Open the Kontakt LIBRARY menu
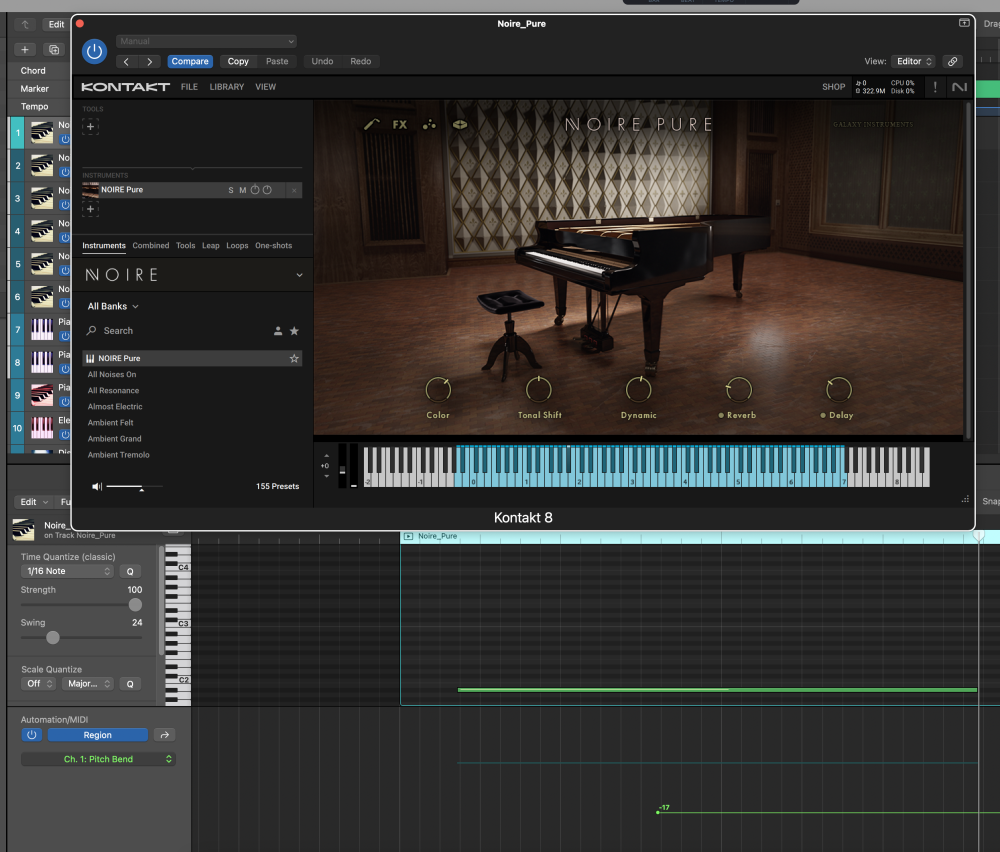The image size is (1000, 852). 226,87
